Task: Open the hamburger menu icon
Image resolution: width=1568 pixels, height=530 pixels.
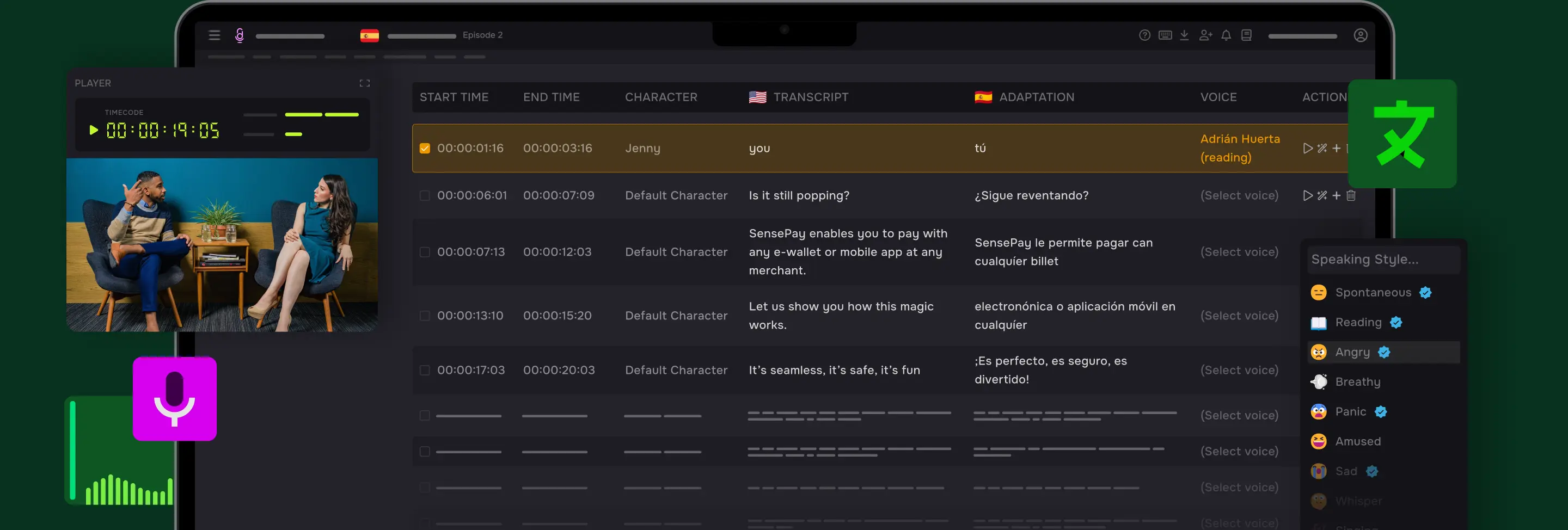Action: [x=215, y=35]
